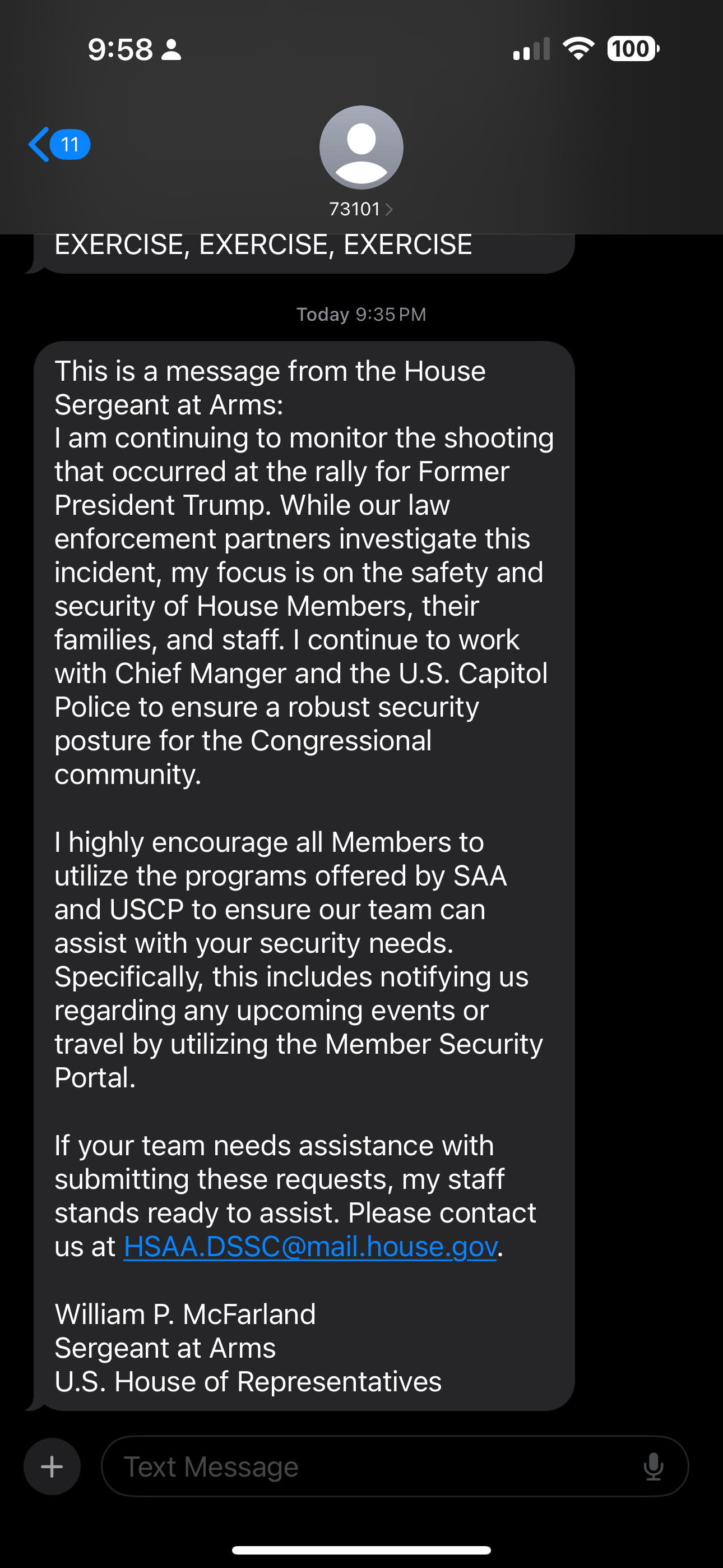Expand details chevron beside 73101

[x=390, y=210]
